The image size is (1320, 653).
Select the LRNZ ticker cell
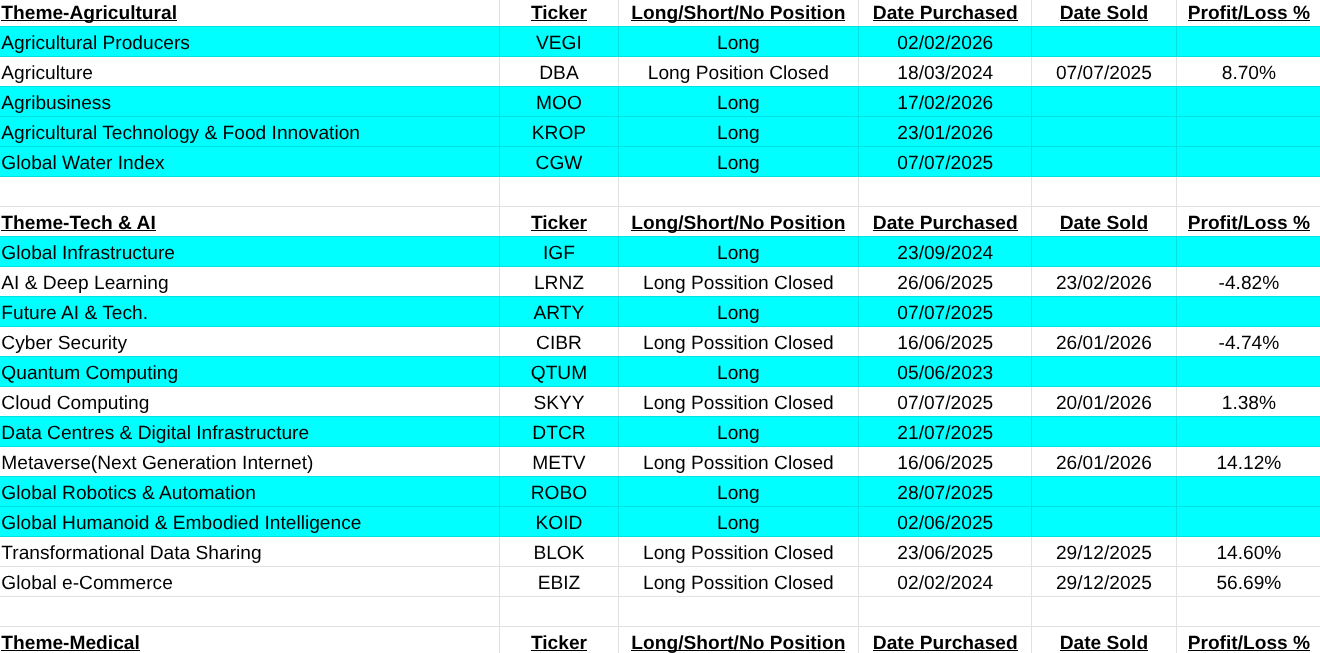[558, 283]
